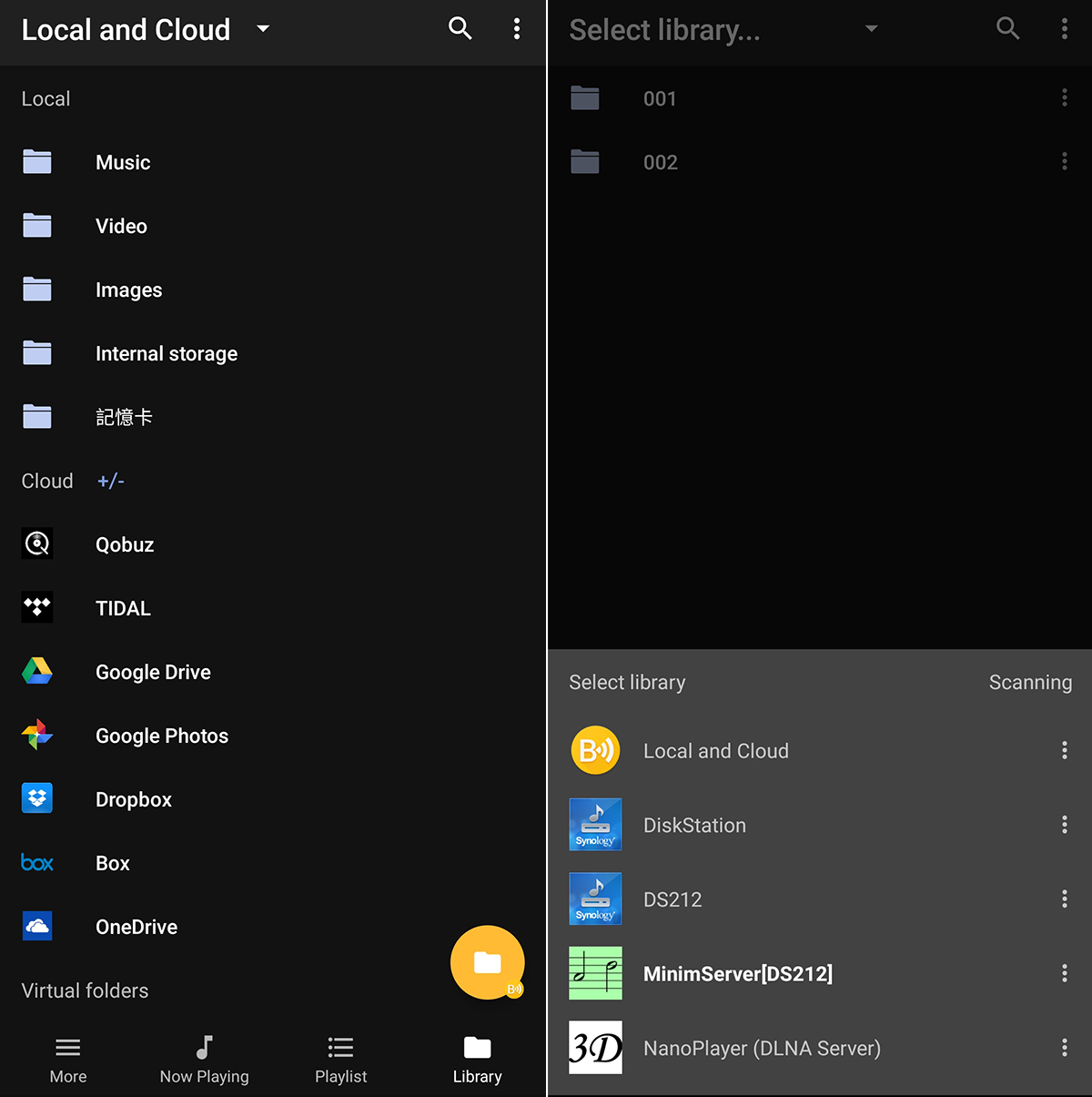Switch to the Playlist tab
Screen dimensions: 1092x1097
(x=341, y=1061)
